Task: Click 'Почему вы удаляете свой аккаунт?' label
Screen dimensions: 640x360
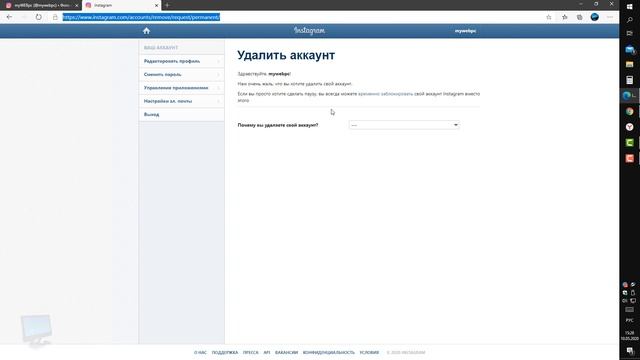Action: [x=278, y=125]
